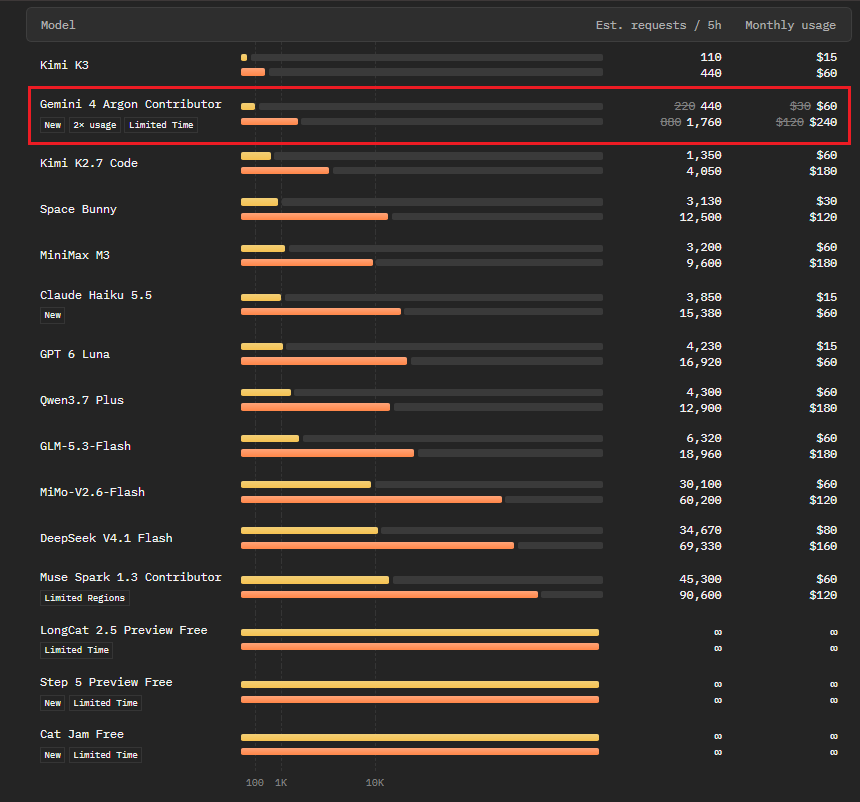This screenshot has height=802, width=860.
Task: Select the DeepSeek V4.1 Flash model name
Action: pos(106,538)
